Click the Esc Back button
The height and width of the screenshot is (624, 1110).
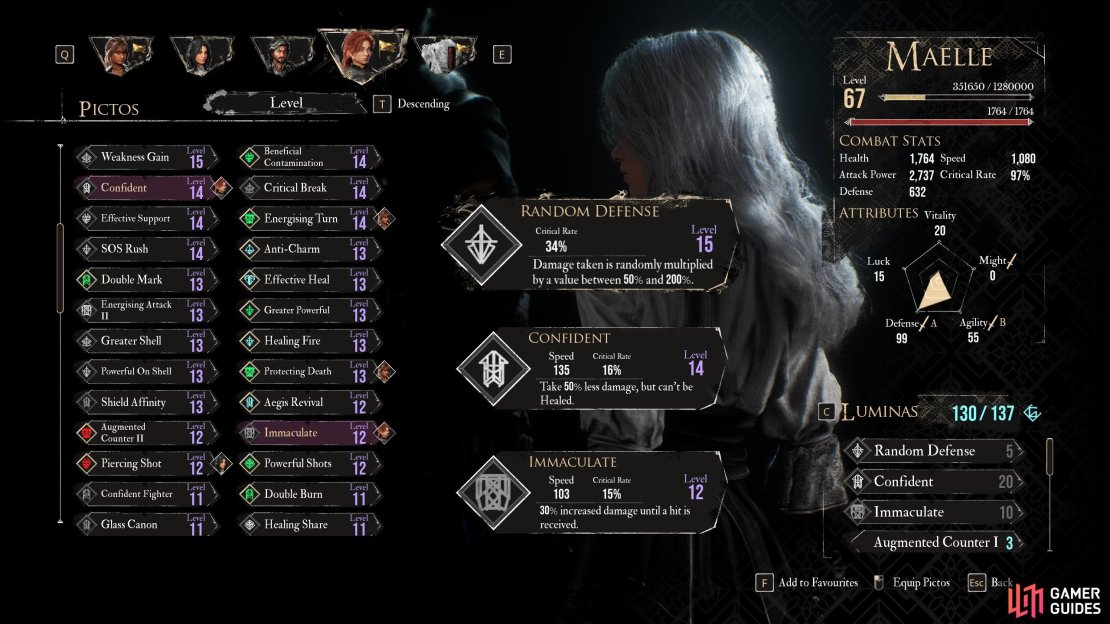click(x=990, y=582)
